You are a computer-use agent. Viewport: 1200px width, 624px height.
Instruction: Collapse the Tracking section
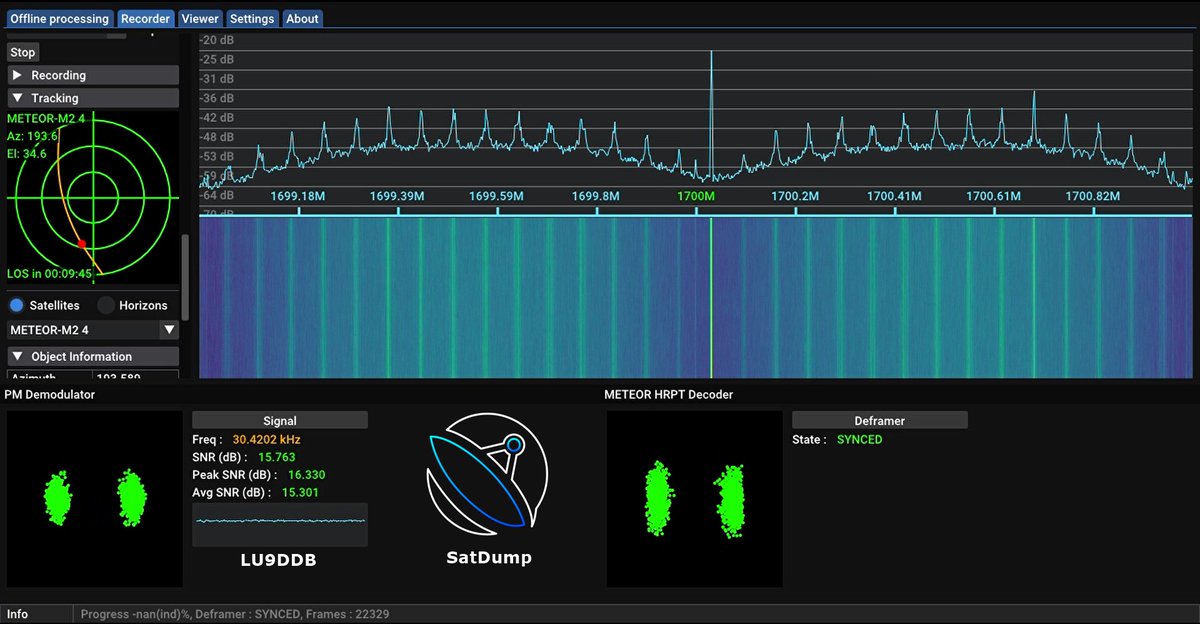point(93,98)
